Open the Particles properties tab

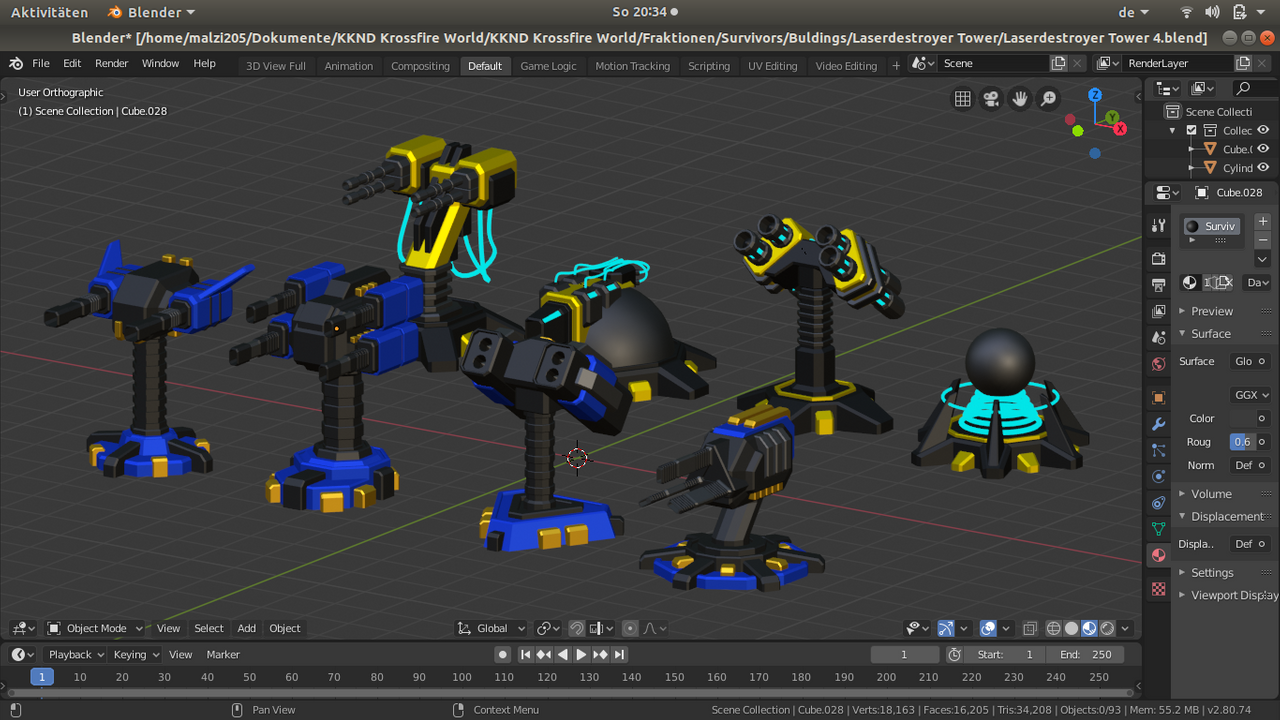[1158, 450]
